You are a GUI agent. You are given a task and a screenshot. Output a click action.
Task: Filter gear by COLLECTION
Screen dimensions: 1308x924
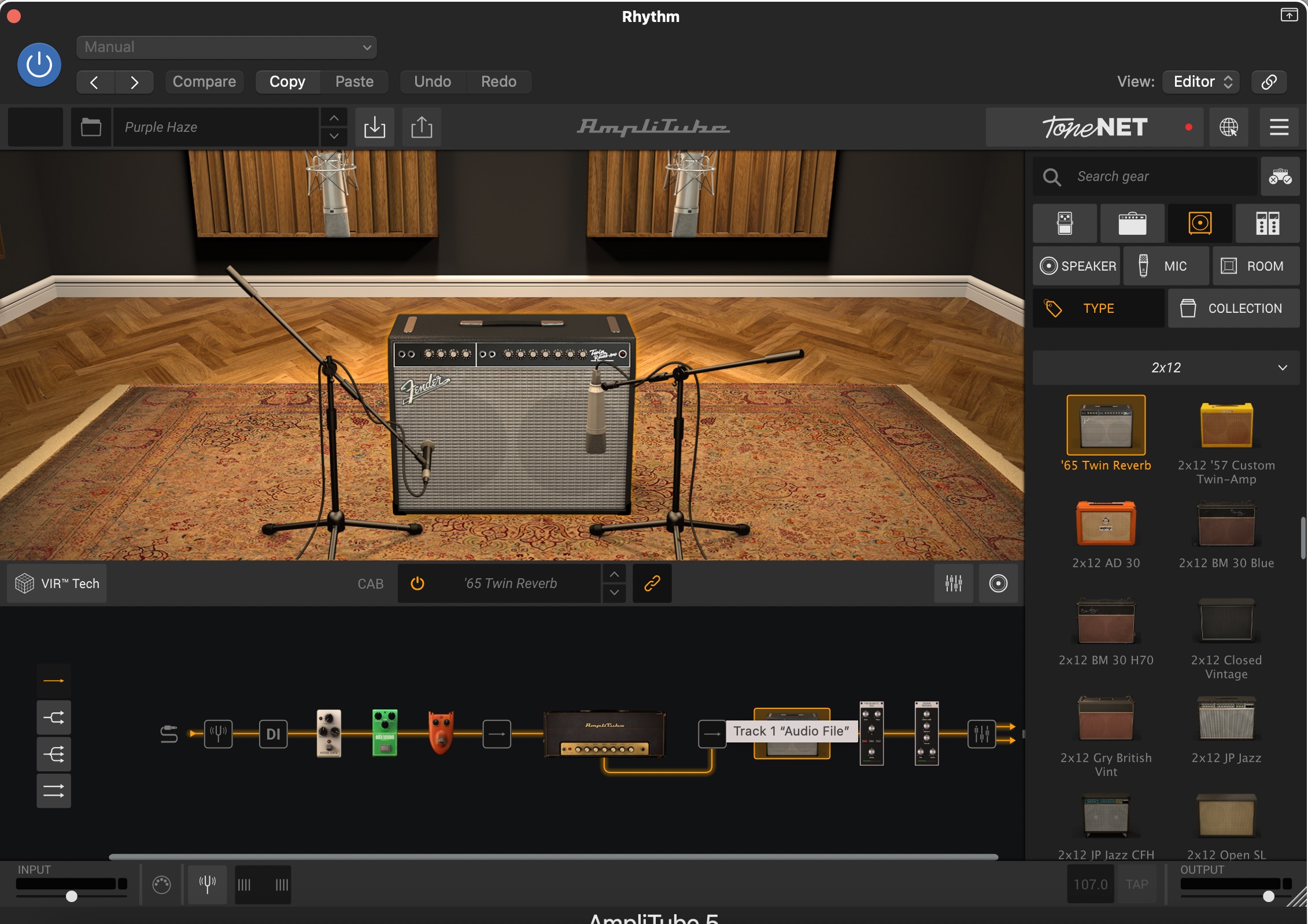coord(1234,308)
